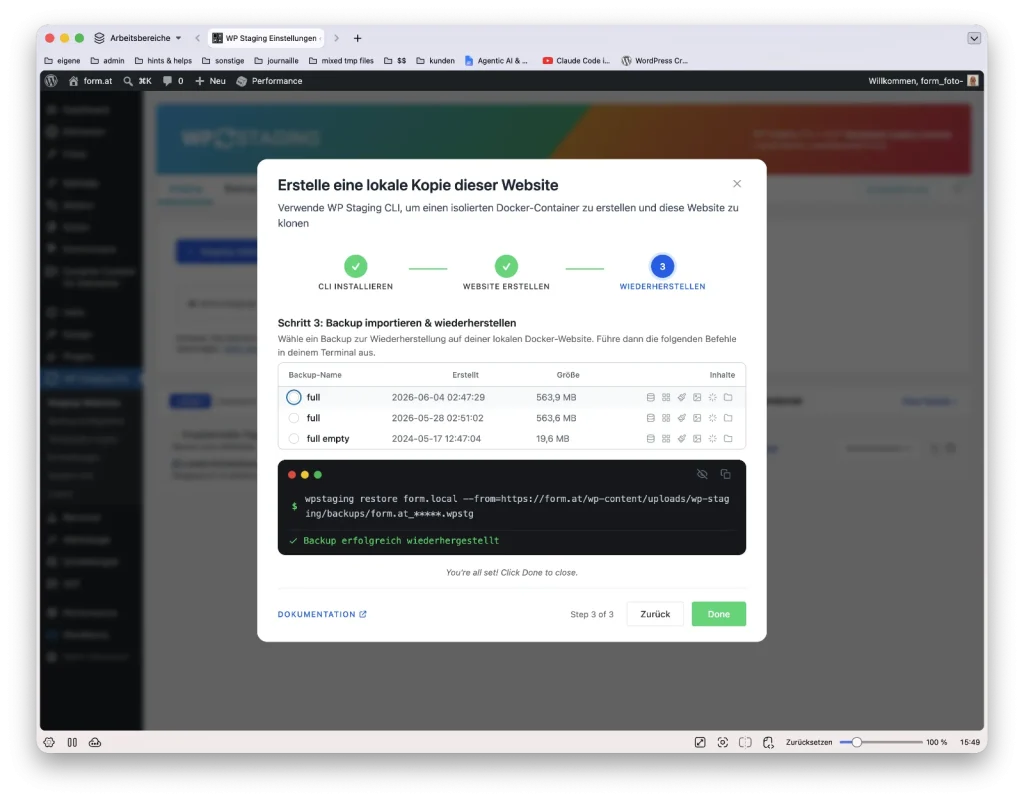Visit site form.at in admin bar
Image resolution: width=1024 pixels, height=801 pixels.
coord(90,81)
